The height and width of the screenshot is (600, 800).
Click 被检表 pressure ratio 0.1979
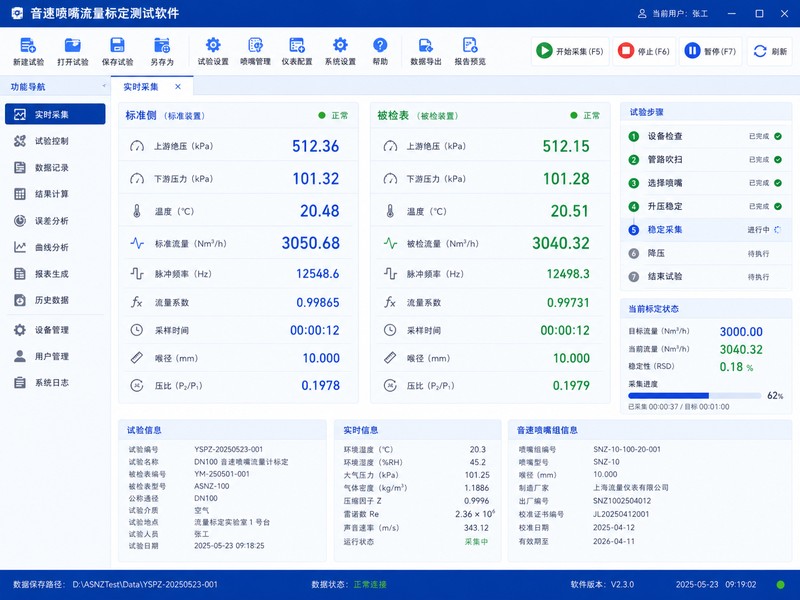[x=571, y=386]
